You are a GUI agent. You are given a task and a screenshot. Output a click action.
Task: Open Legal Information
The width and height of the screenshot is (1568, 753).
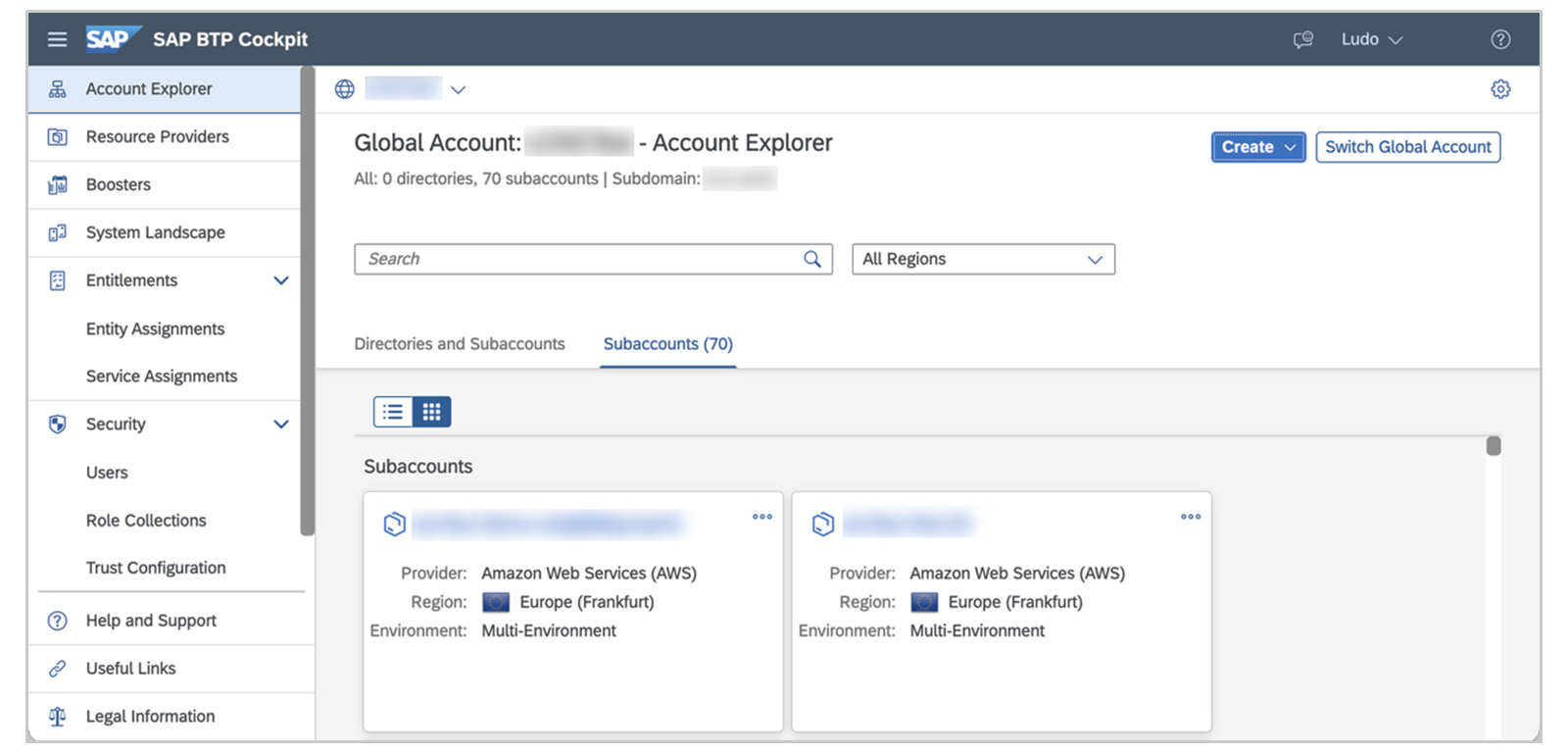(x=171, y=717)
